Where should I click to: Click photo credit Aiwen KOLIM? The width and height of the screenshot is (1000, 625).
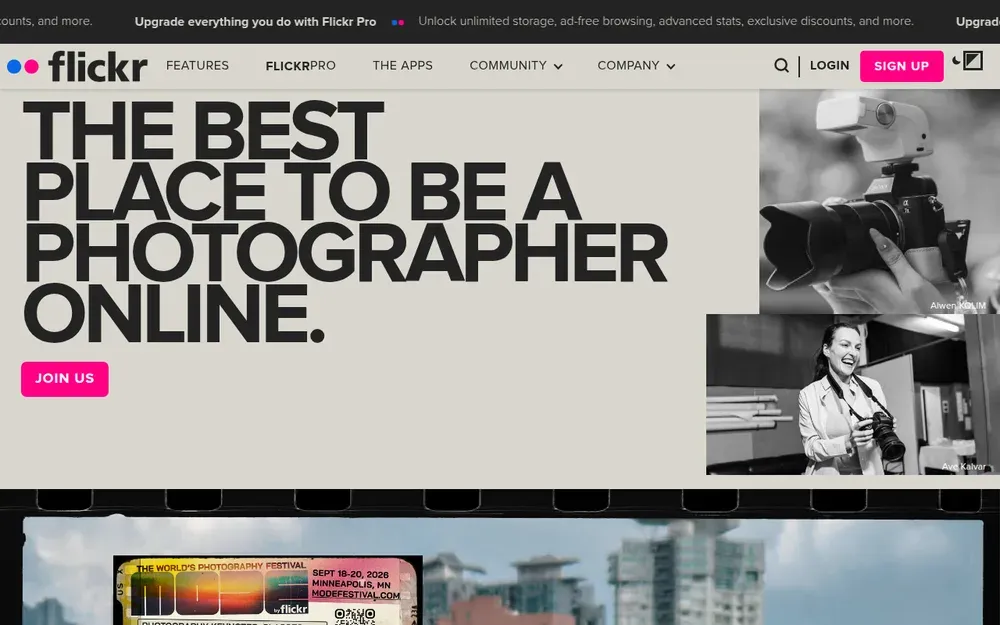957,306
